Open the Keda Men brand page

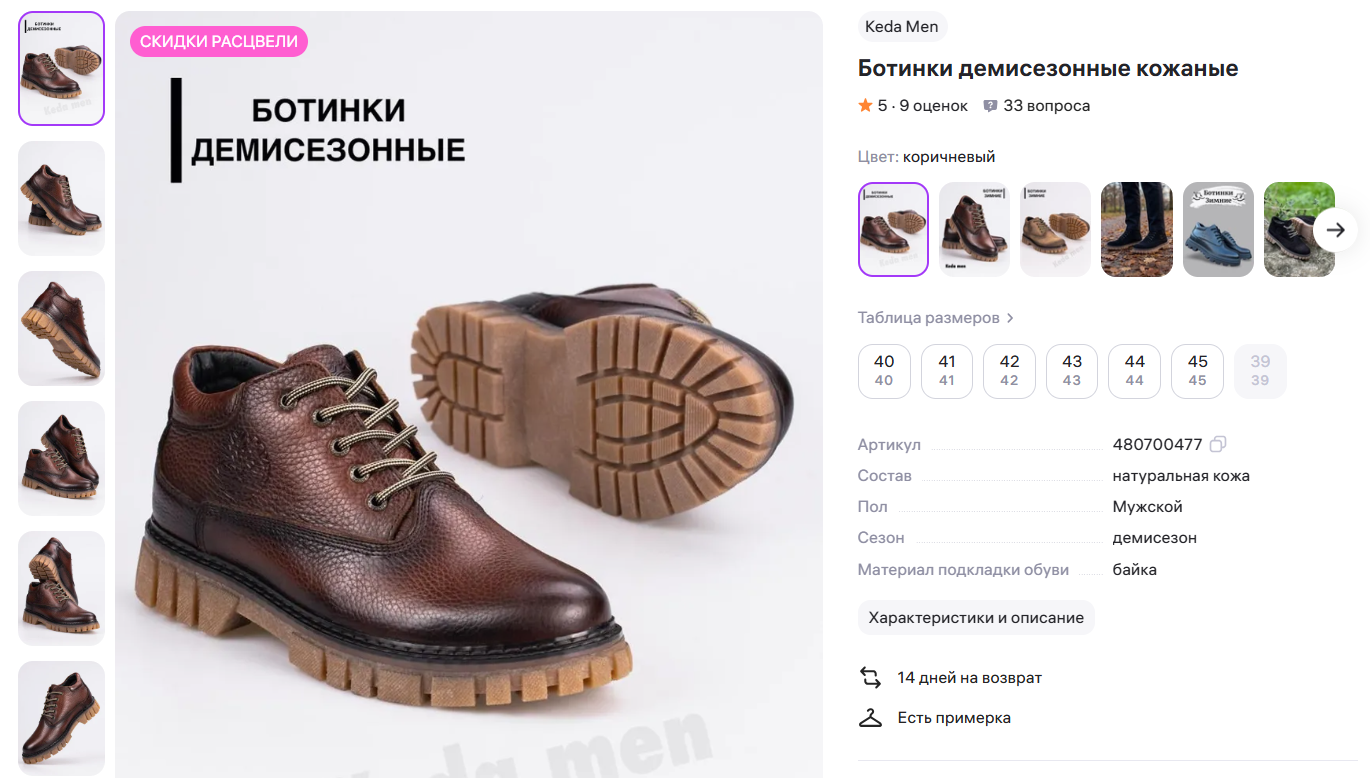point(901,26)
